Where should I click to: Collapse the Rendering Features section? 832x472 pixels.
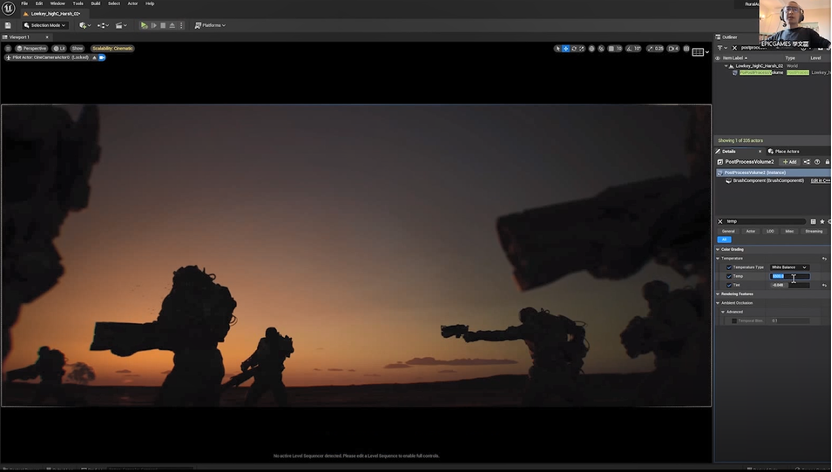pyautogui.click(x=718, y=294)
